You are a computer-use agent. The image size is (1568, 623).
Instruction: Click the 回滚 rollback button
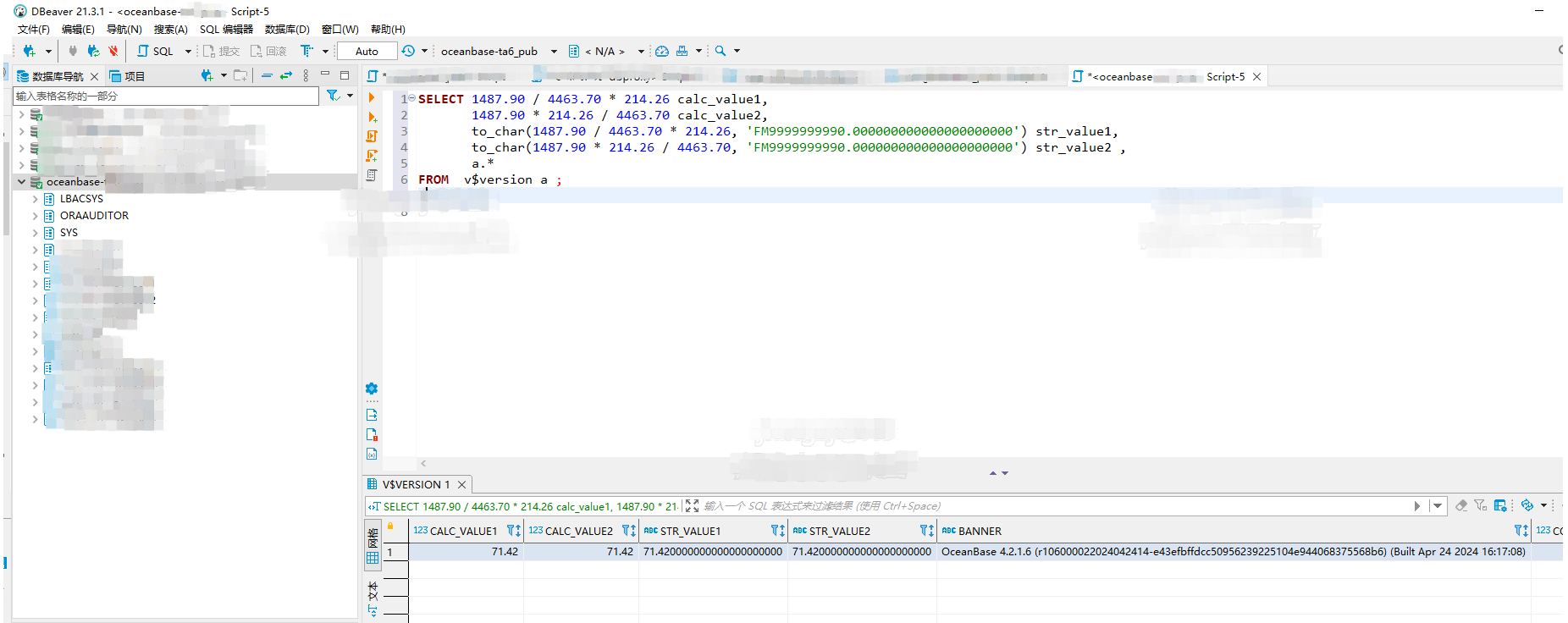268,51
